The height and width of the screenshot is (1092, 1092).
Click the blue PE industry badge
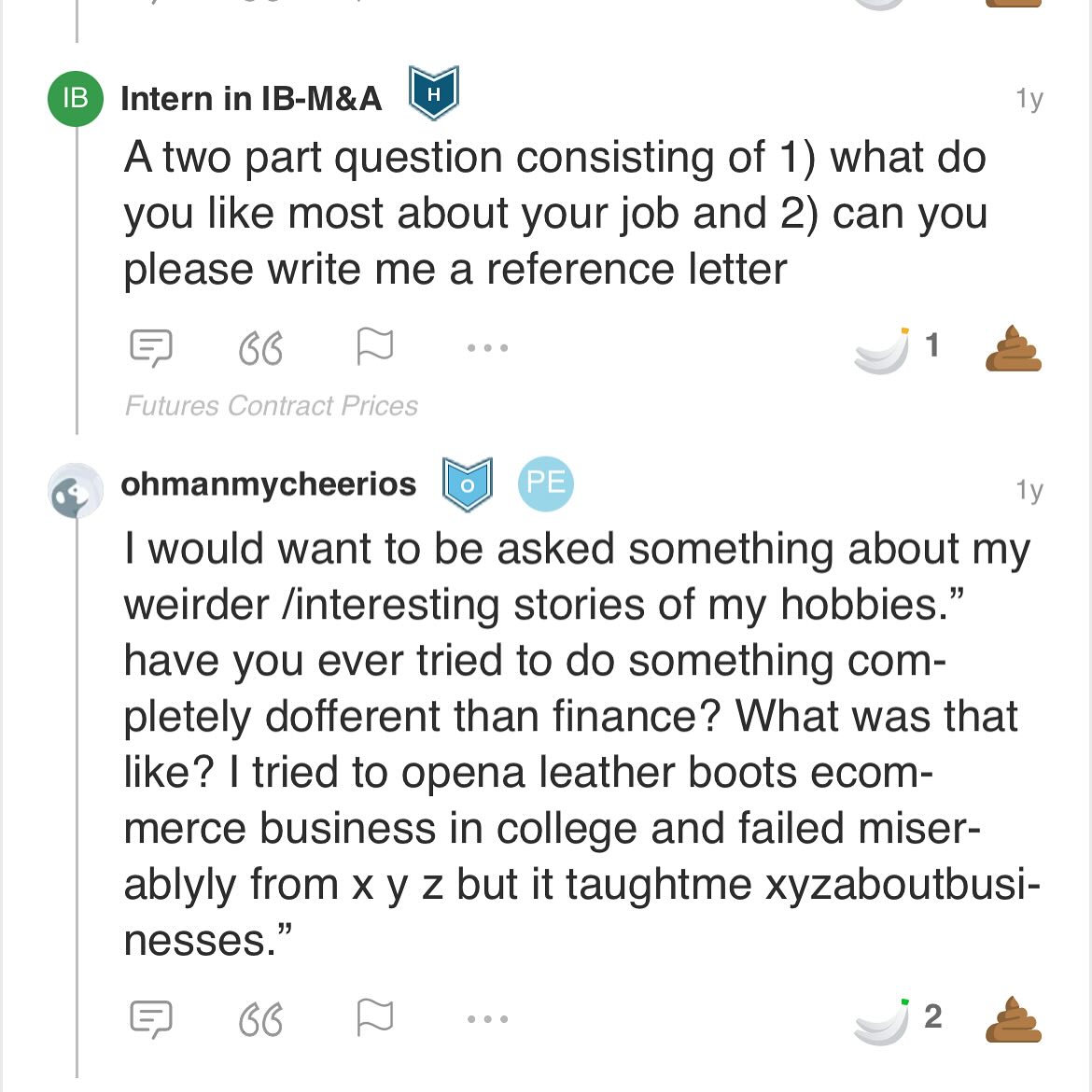(x=546, y=483)
